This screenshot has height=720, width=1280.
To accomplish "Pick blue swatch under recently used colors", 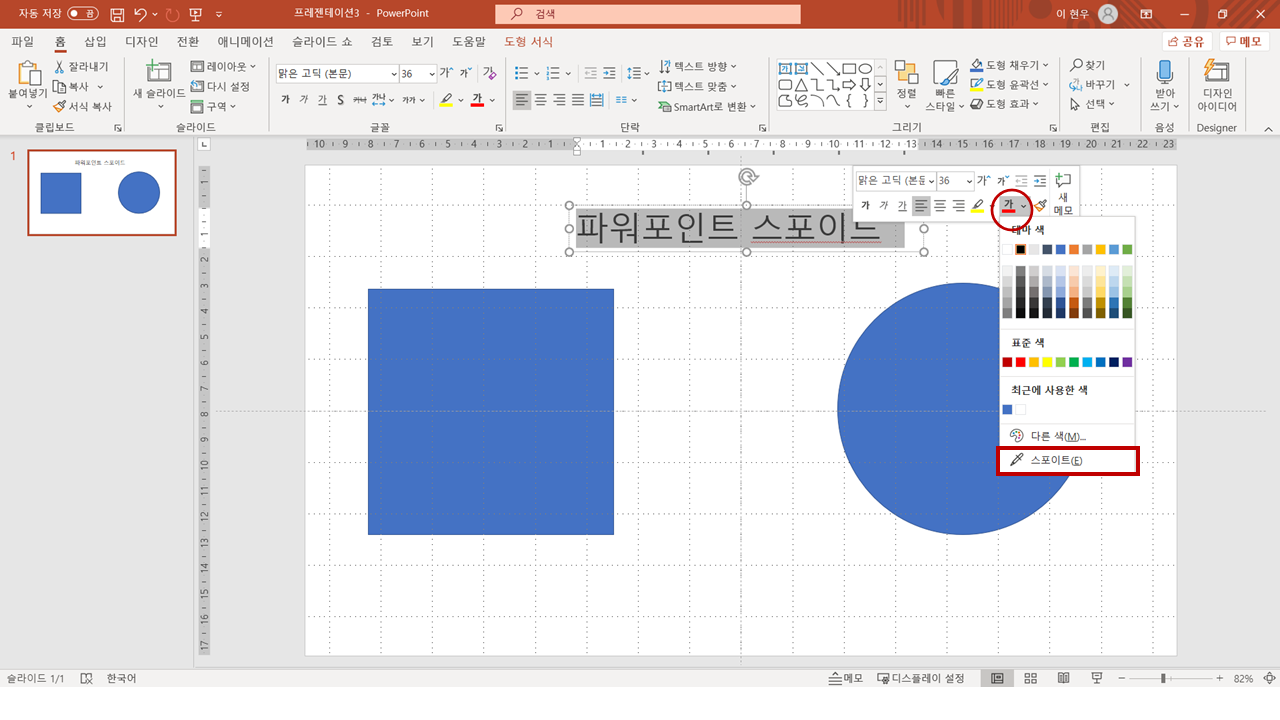I will click(1008, 409).
